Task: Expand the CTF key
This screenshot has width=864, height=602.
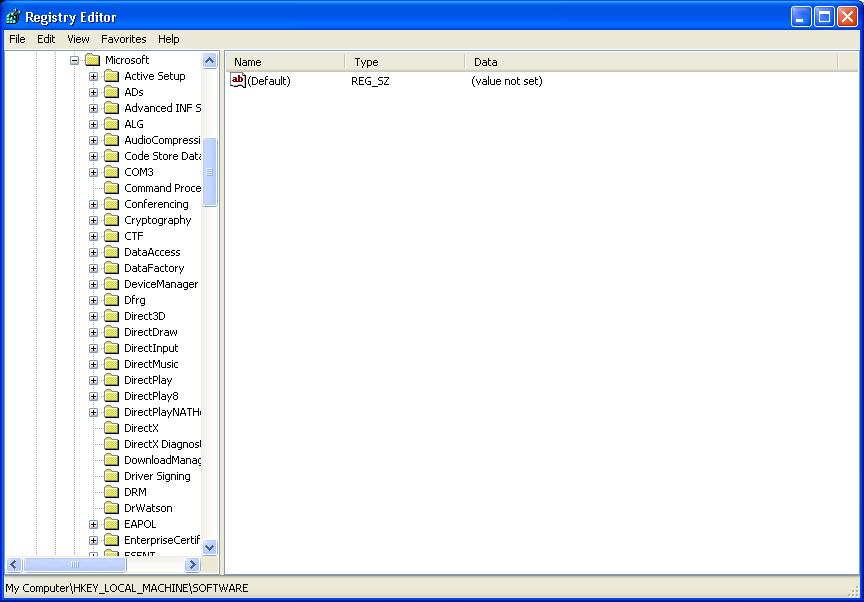Action: (93, 236)
